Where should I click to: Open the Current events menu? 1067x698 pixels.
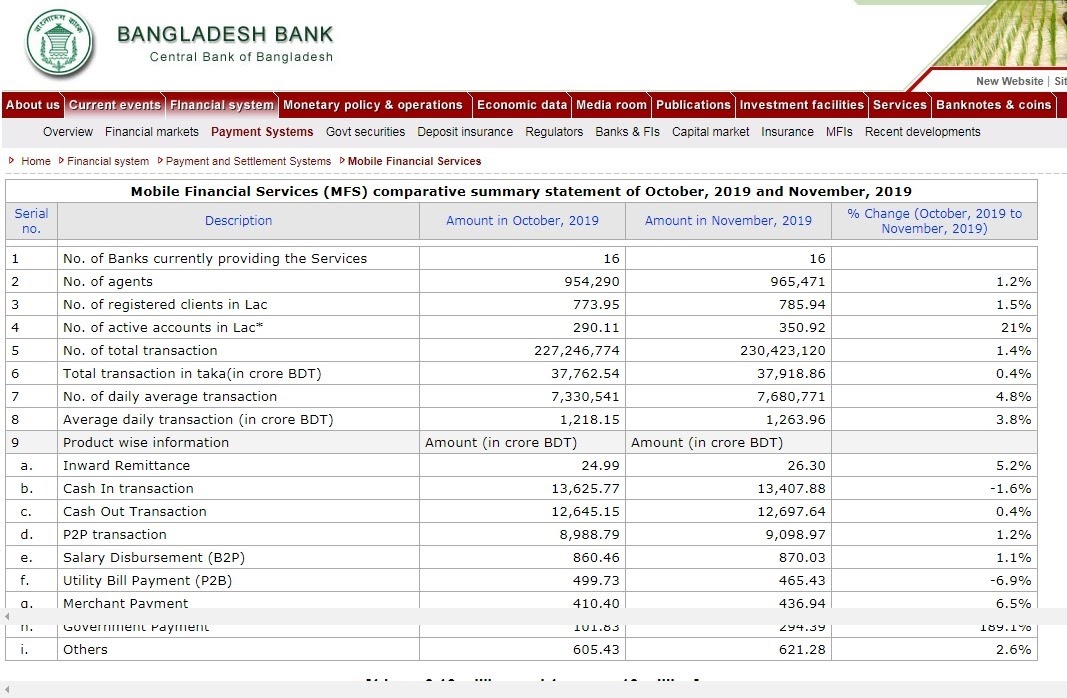(x=115, y=105)
